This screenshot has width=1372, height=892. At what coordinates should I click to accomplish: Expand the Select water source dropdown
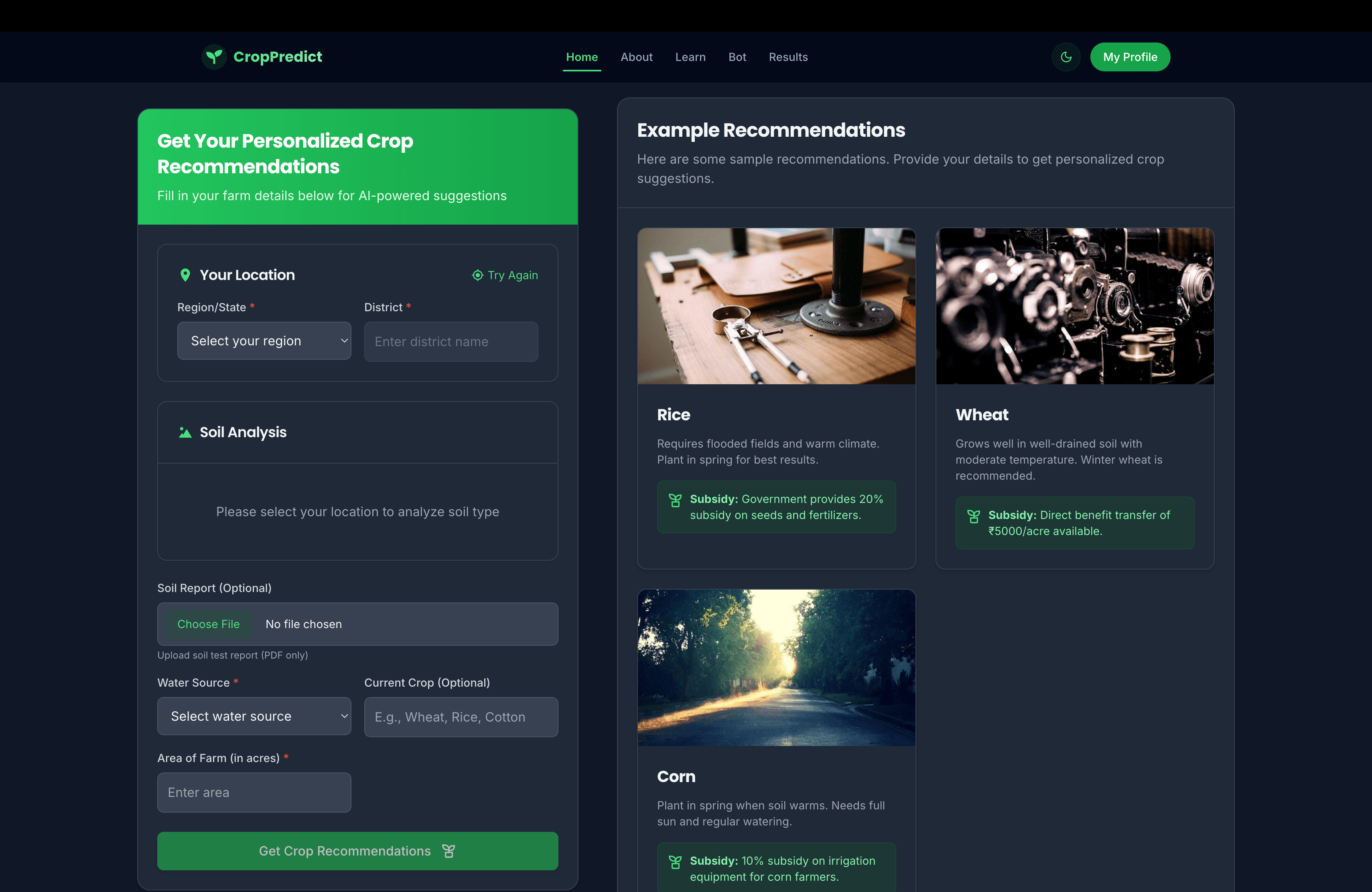pos(254,716)
